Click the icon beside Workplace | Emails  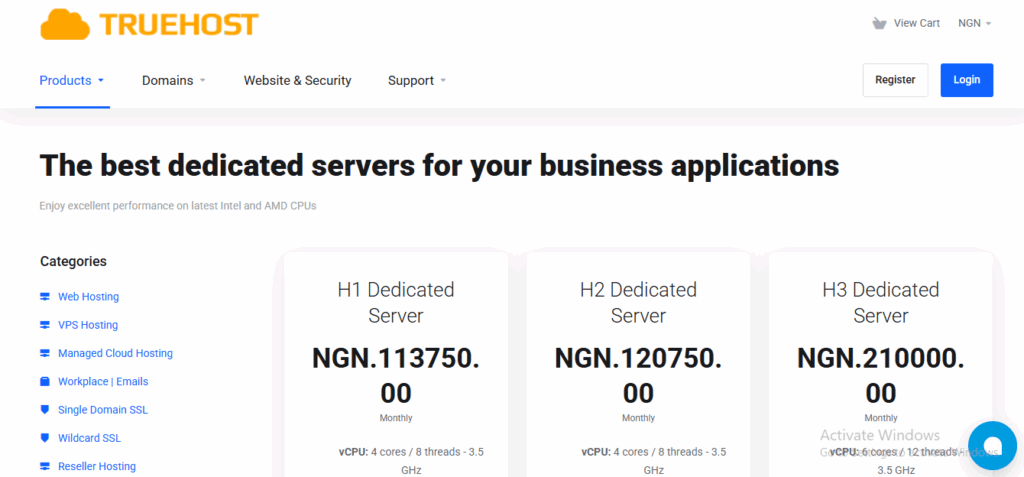point(44,381)
